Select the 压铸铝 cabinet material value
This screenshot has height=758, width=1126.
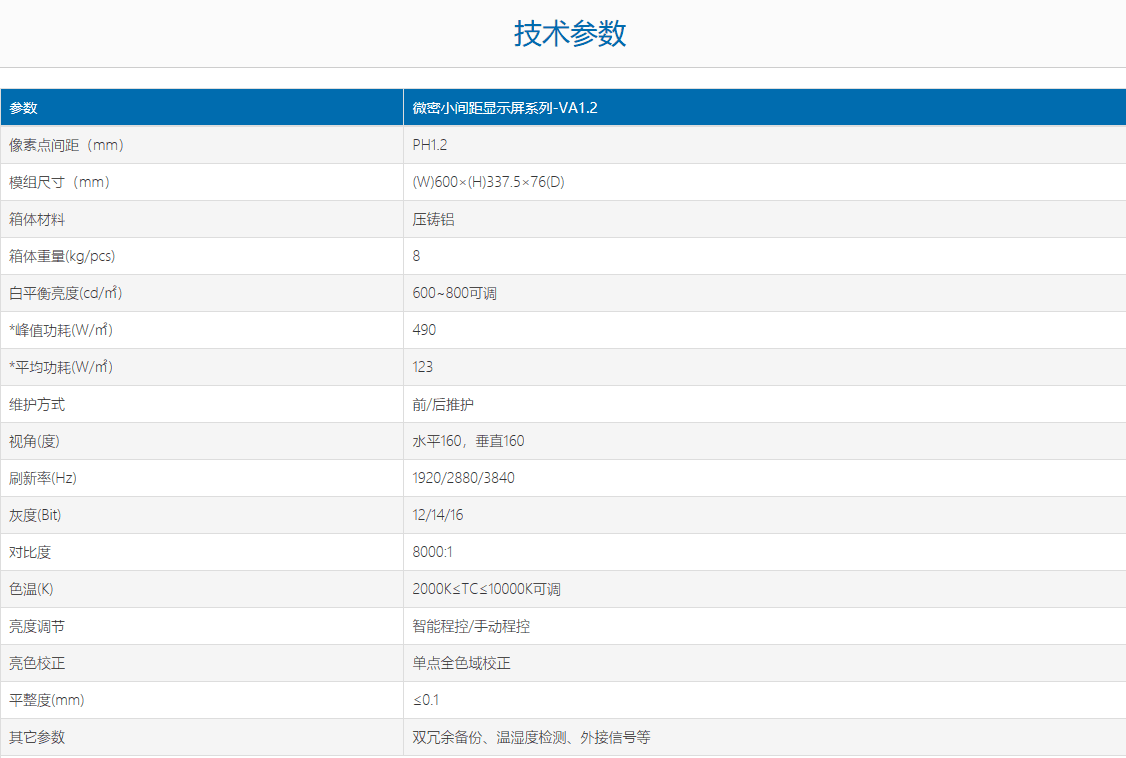tap(433, 219)
